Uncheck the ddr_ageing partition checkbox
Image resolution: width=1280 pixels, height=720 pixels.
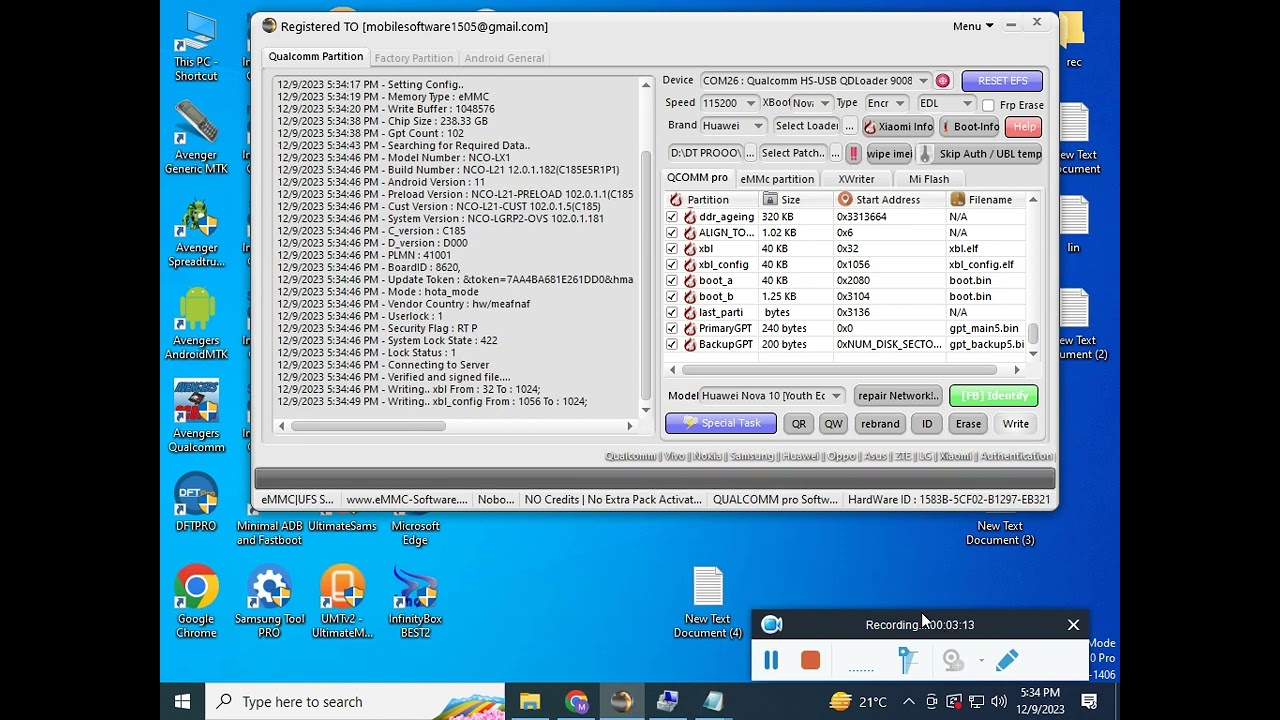(x=672, y=217)
